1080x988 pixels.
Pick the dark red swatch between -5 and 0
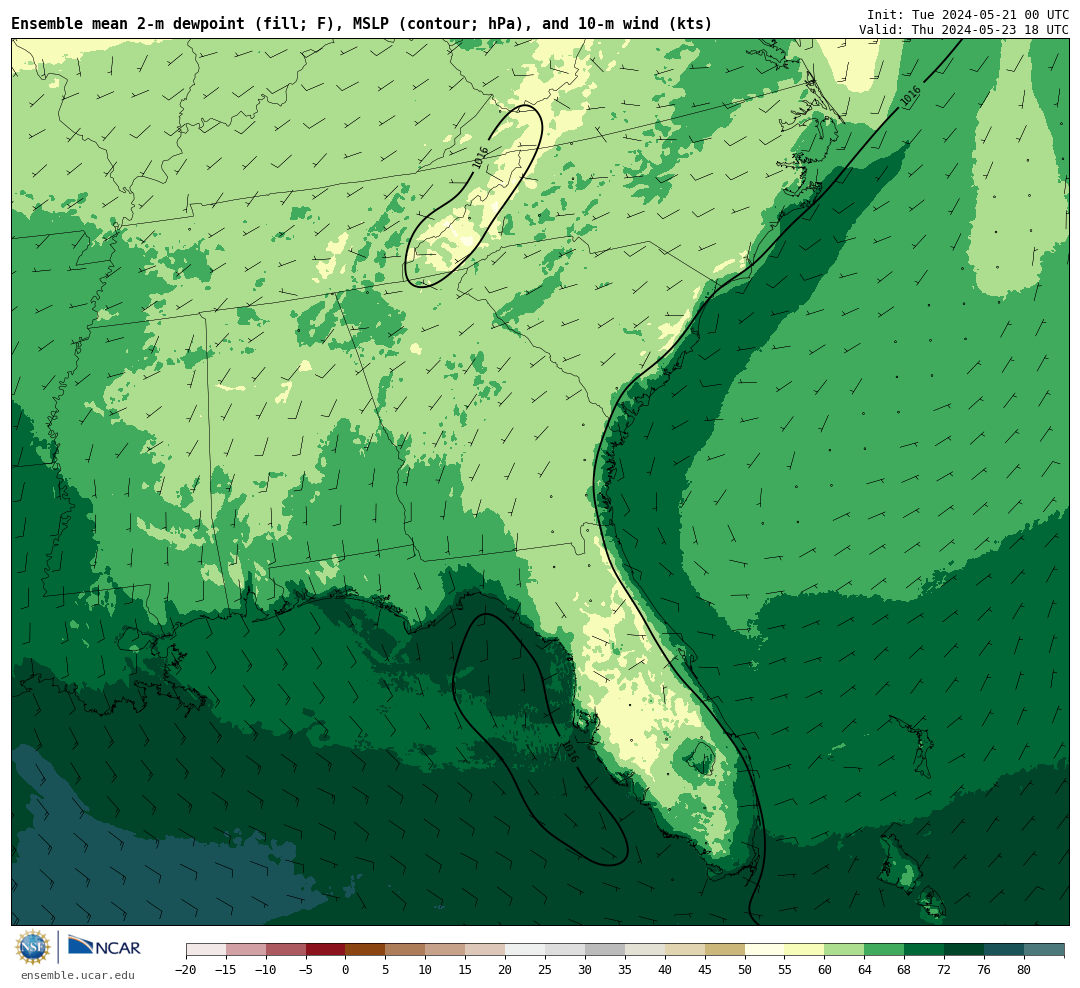tap(326, 950)
